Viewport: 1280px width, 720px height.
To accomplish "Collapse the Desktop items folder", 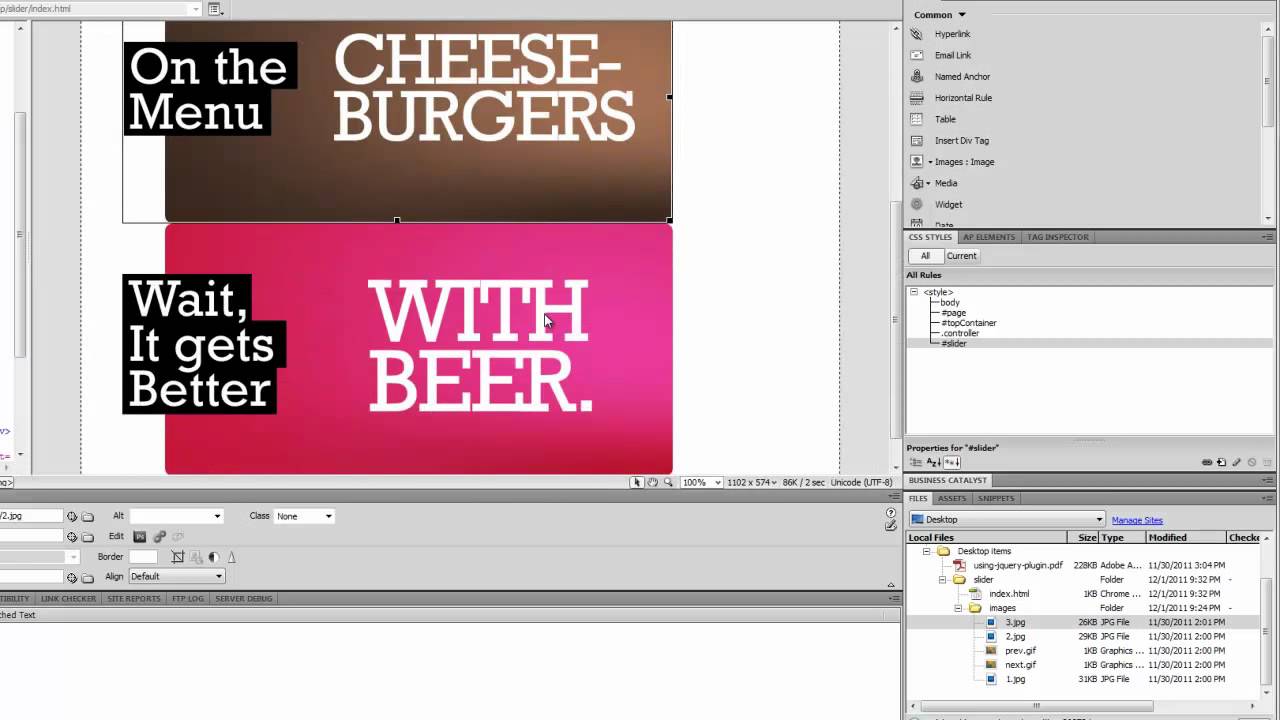I will tap(927, 551).
